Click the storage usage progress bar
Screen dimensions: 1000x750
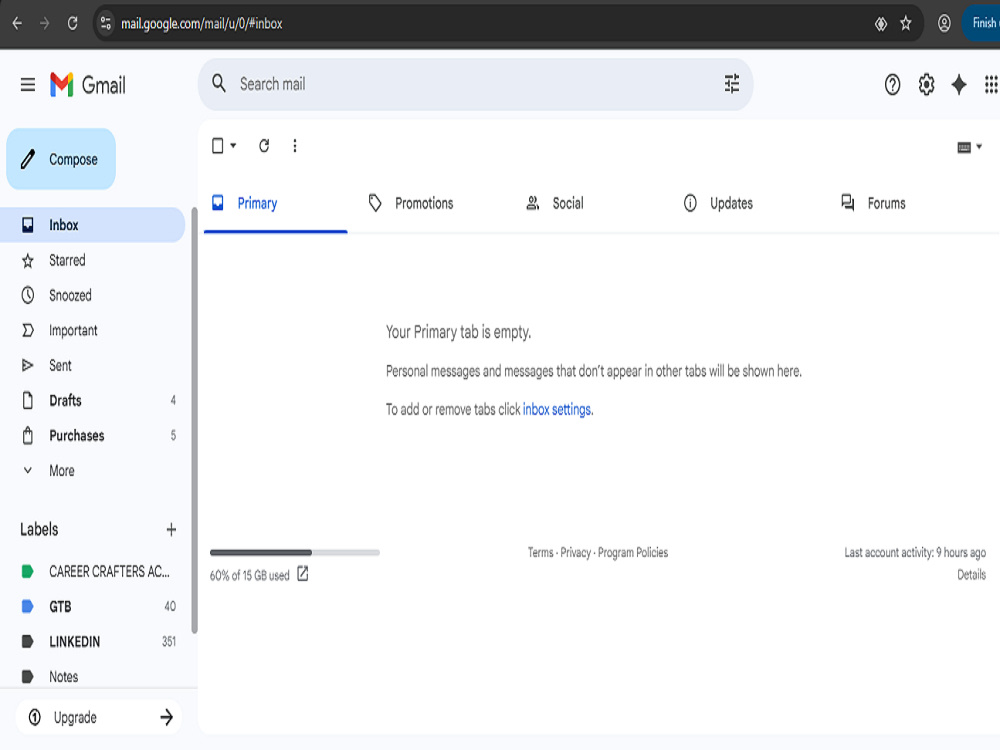[295, 552]
